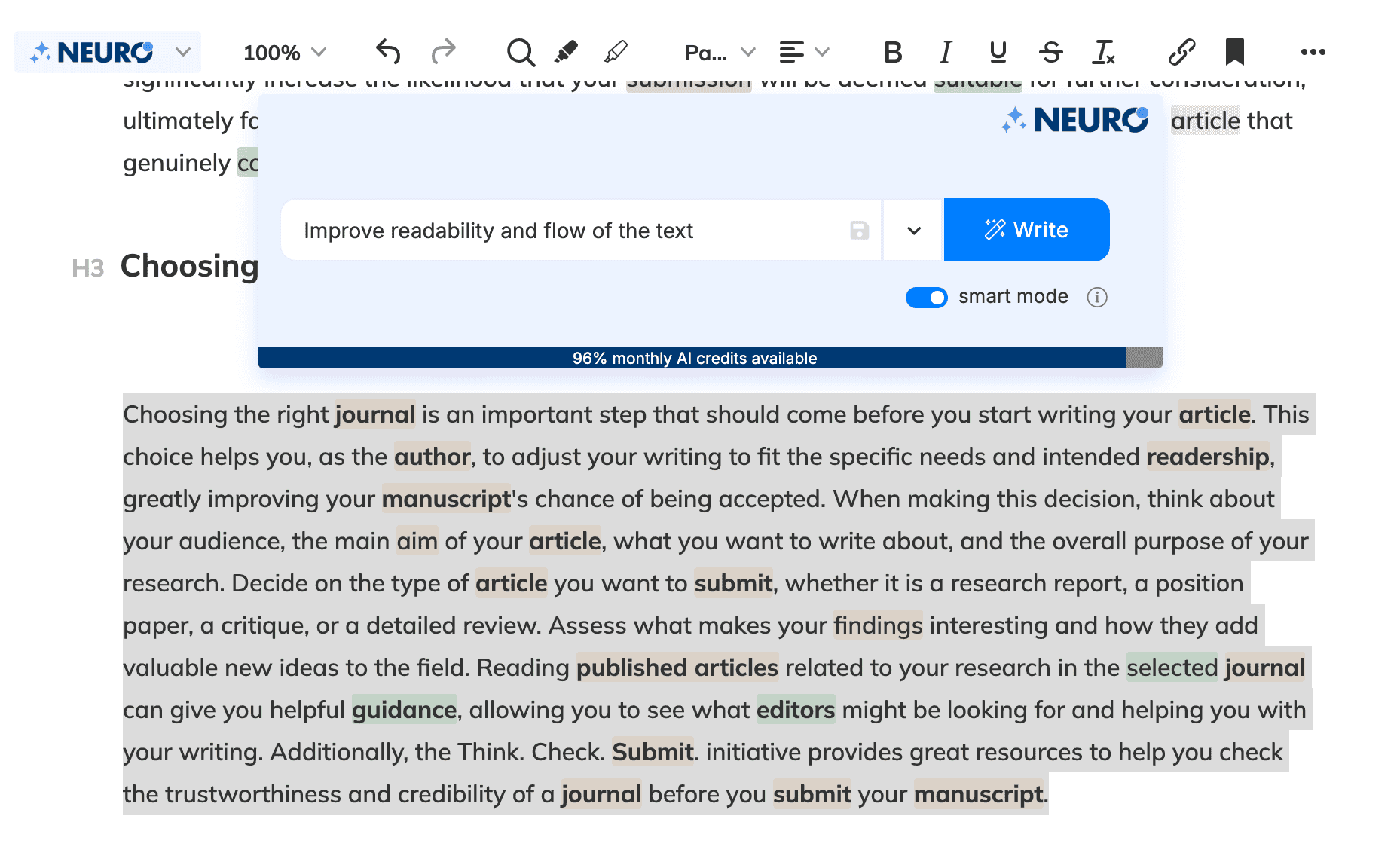This screenshot has width=1400, height=862.
Task: Click the highlighted phrase 'published articles'
Action: 677,668
